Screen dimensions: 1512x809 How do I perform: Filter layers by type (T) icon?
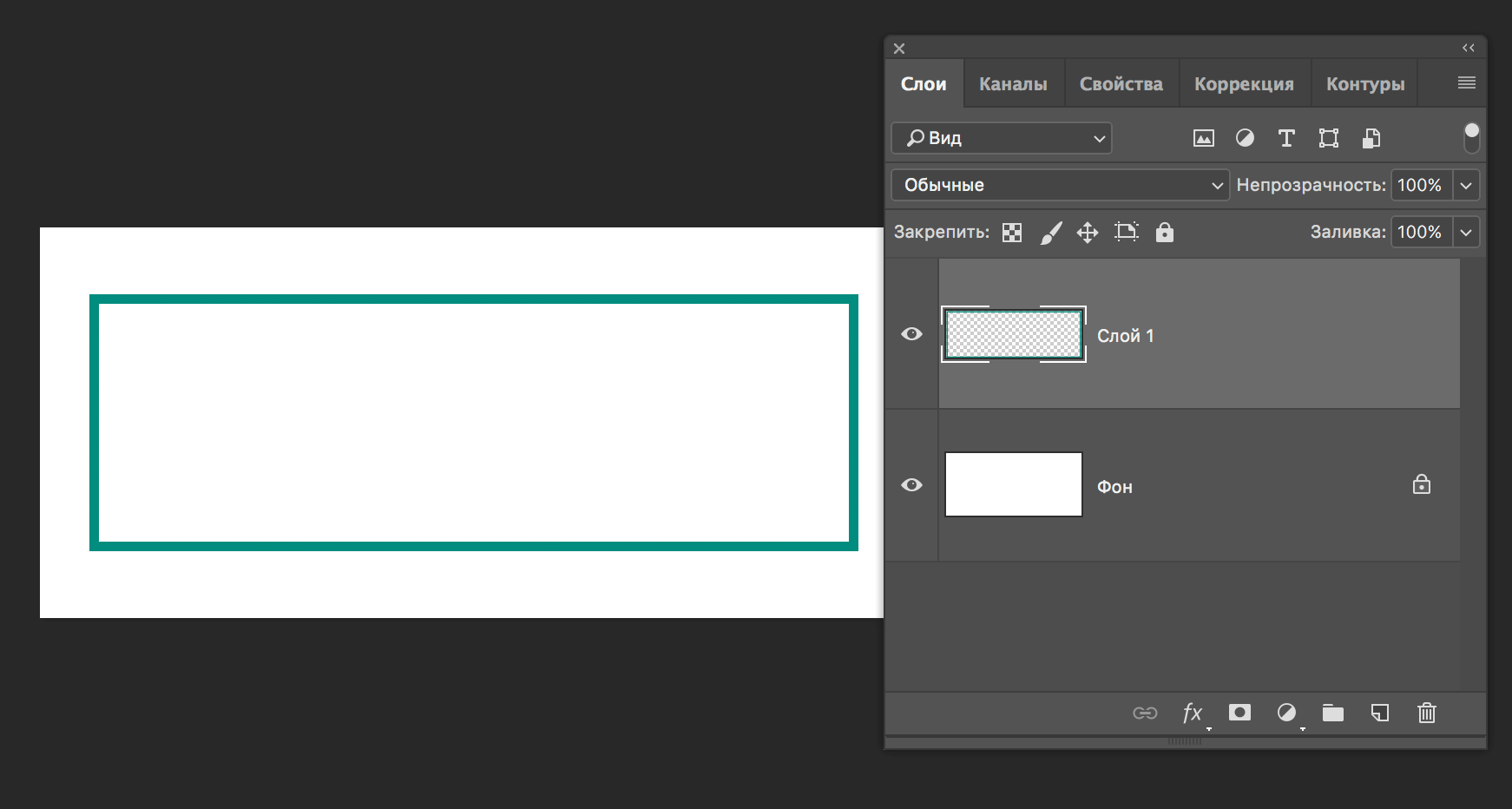(1286, 138)
